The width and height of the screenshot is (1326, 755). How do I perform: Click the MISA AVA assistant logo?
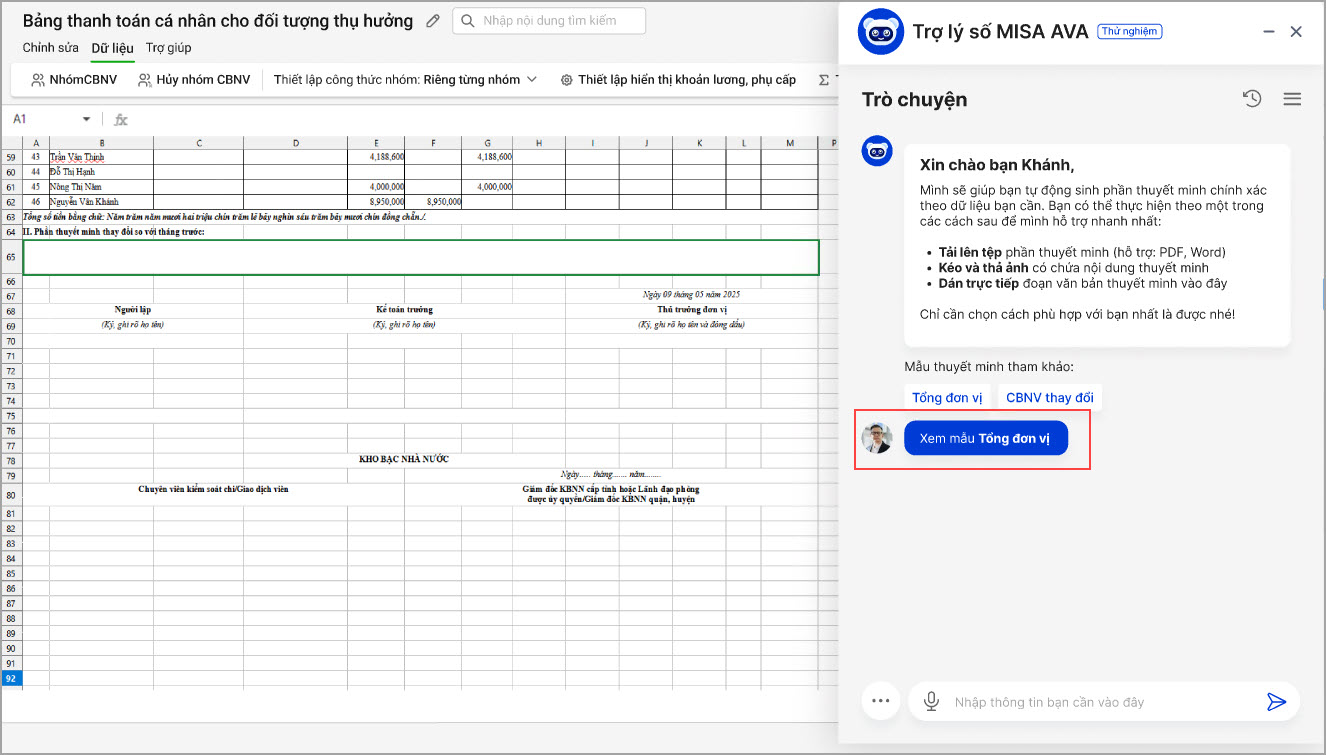881,32
